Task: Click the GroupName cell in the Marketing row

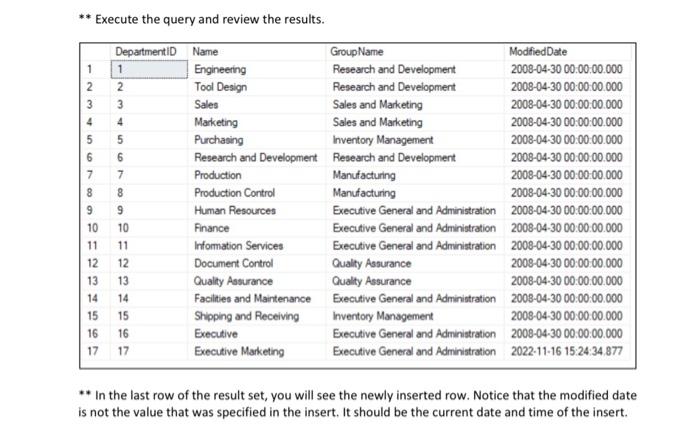Action: [415, 122]
